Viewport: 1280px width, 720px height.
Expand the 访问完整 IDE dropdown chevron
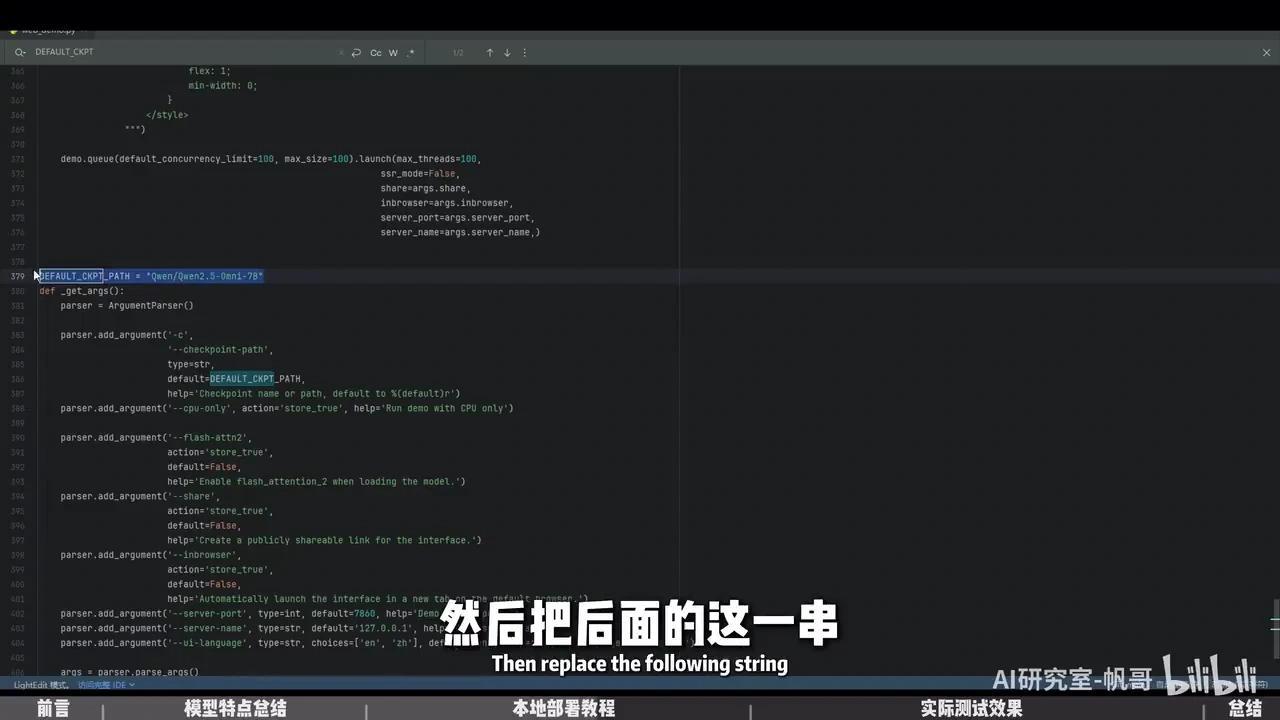click(131, 684)
